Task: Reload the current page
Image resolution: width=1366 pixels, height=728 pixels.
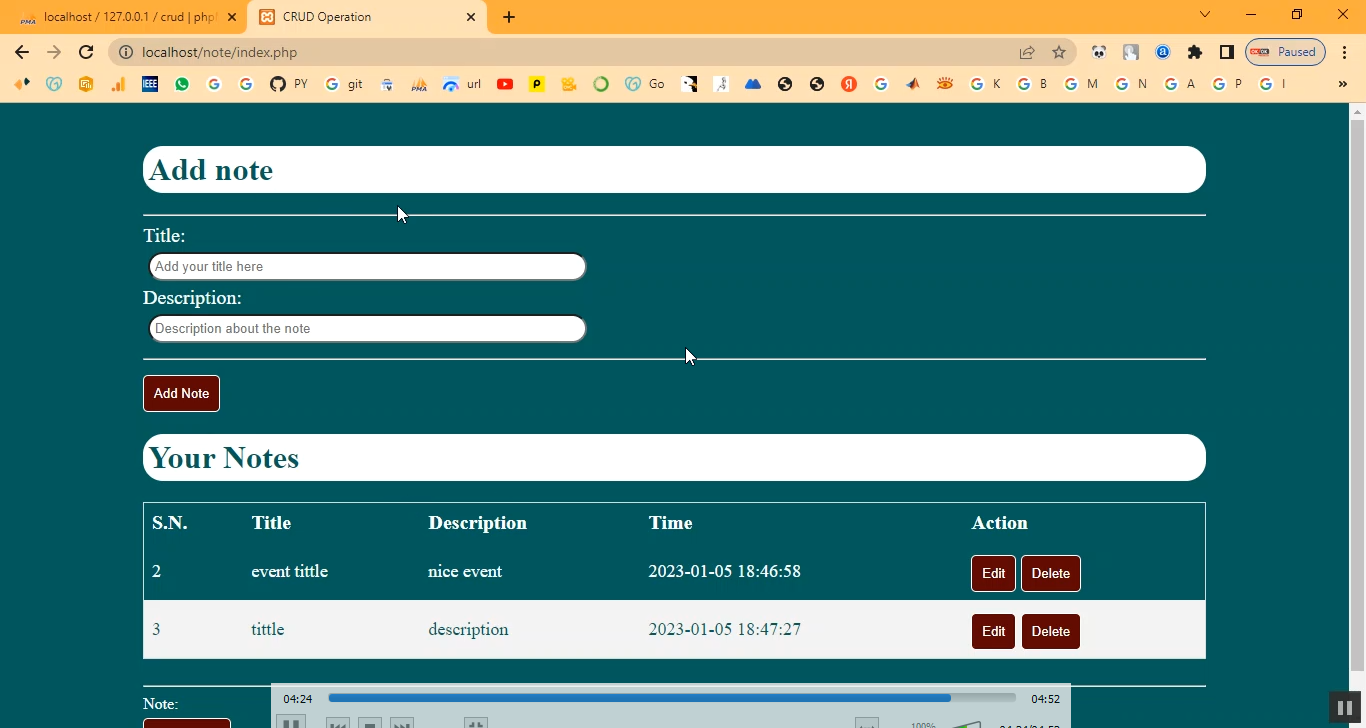Action: tap(86, 52)
